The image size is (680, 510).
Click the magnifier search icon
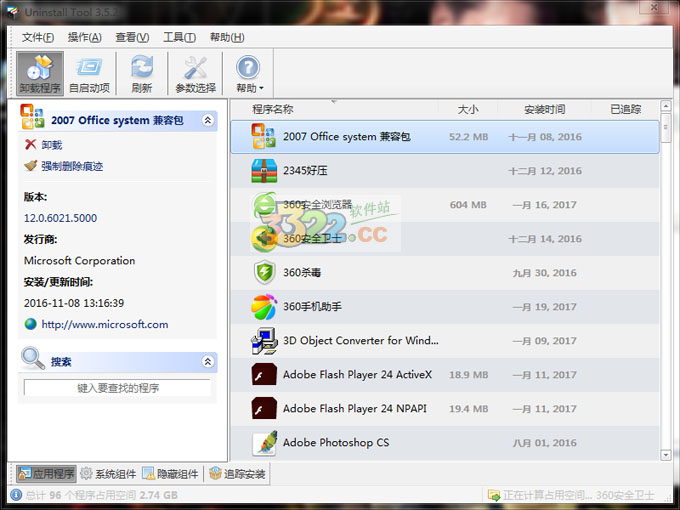pos(33,358)
